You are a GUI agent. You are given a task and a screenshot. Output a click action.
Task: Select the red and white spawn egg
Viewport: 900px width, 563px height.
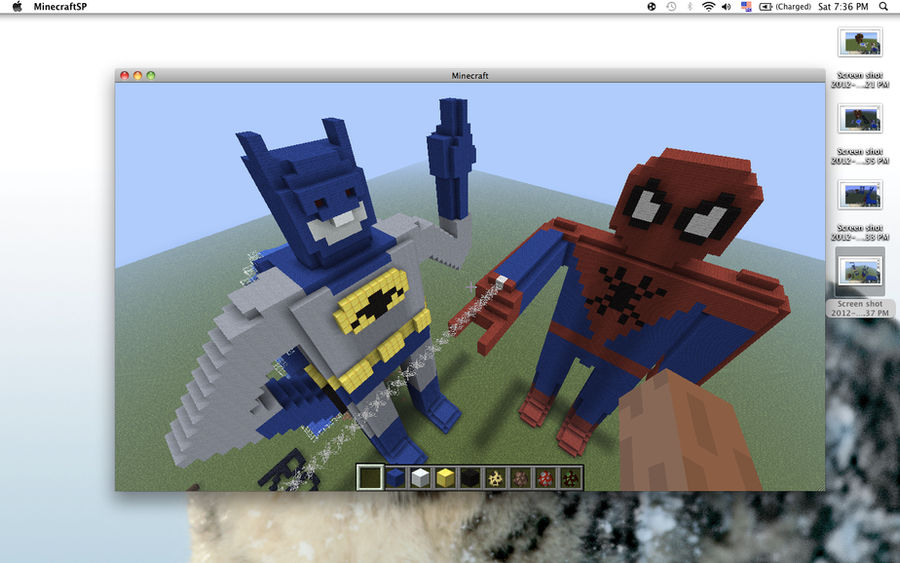pos(545,477)
